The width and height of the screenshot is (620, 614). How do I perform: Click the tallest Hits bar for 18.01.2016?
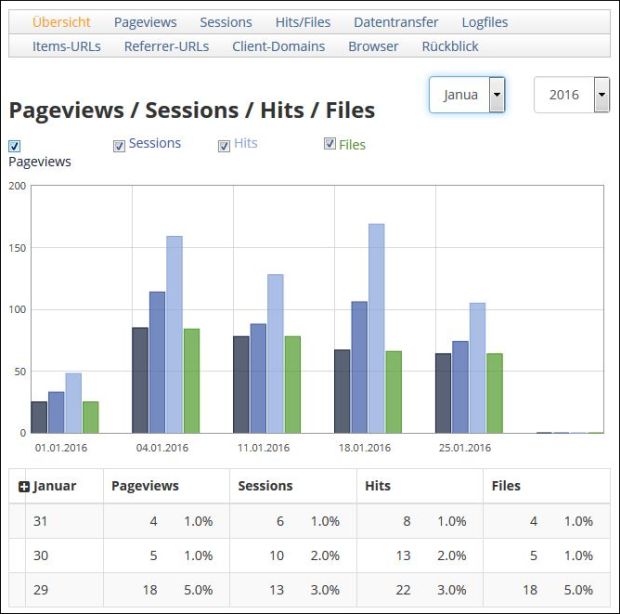(x=376, y=329)
